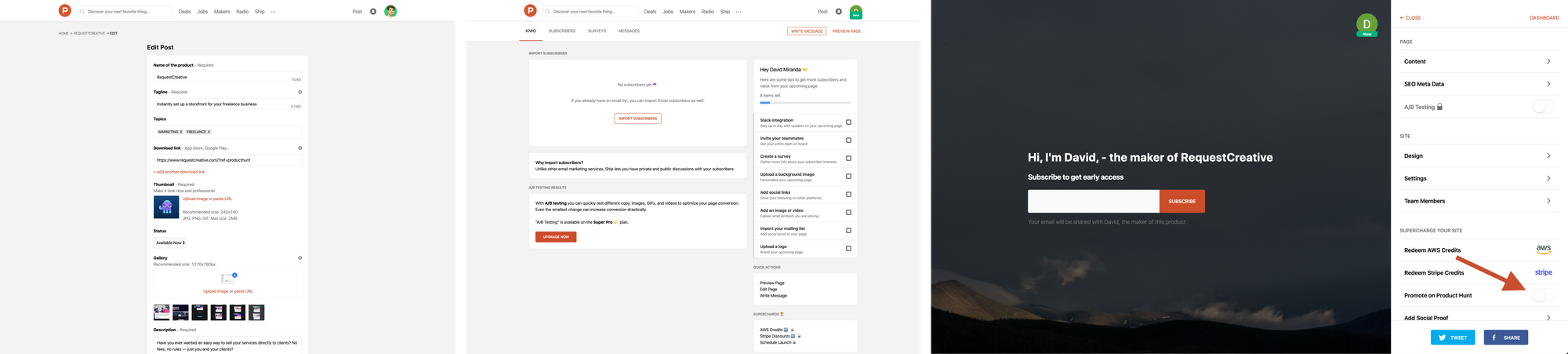The height and width of the screenshot is (354, 1568).
Task: Click the Gallery help question mark icon
Action: click(299, 257)
